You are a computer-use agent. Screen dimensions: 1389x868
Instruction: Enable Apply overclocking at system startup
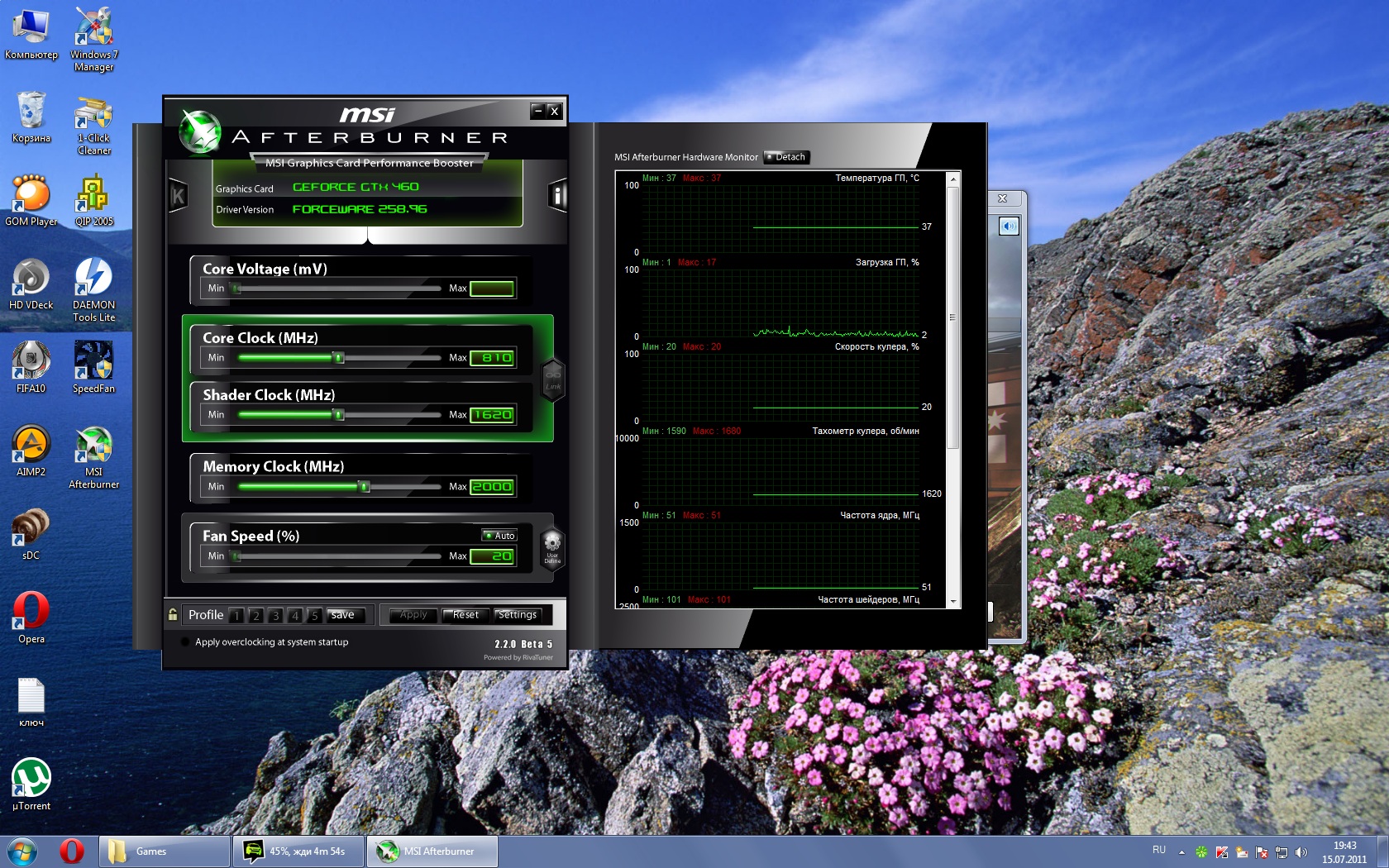tap(185, 641)
